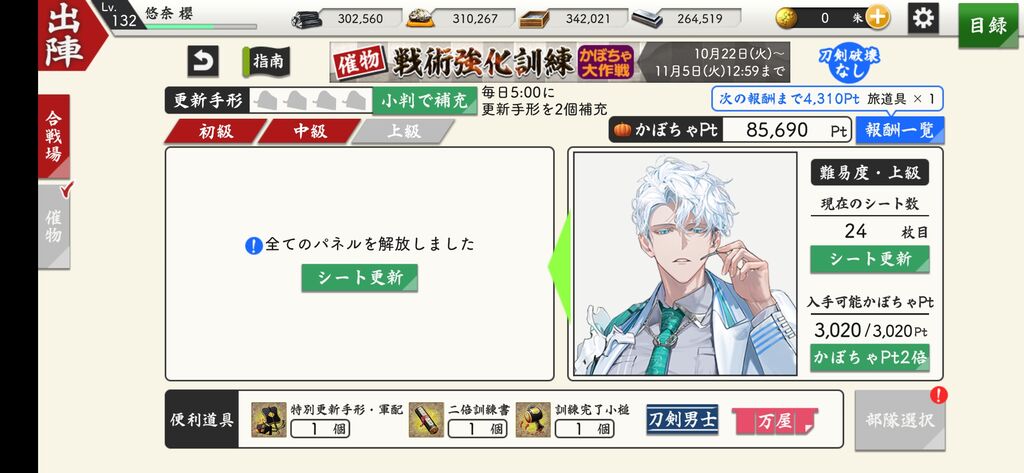The image size is (1024, 473).
Task: Click 報酬一覧 rewards list button
Action: 899,130
